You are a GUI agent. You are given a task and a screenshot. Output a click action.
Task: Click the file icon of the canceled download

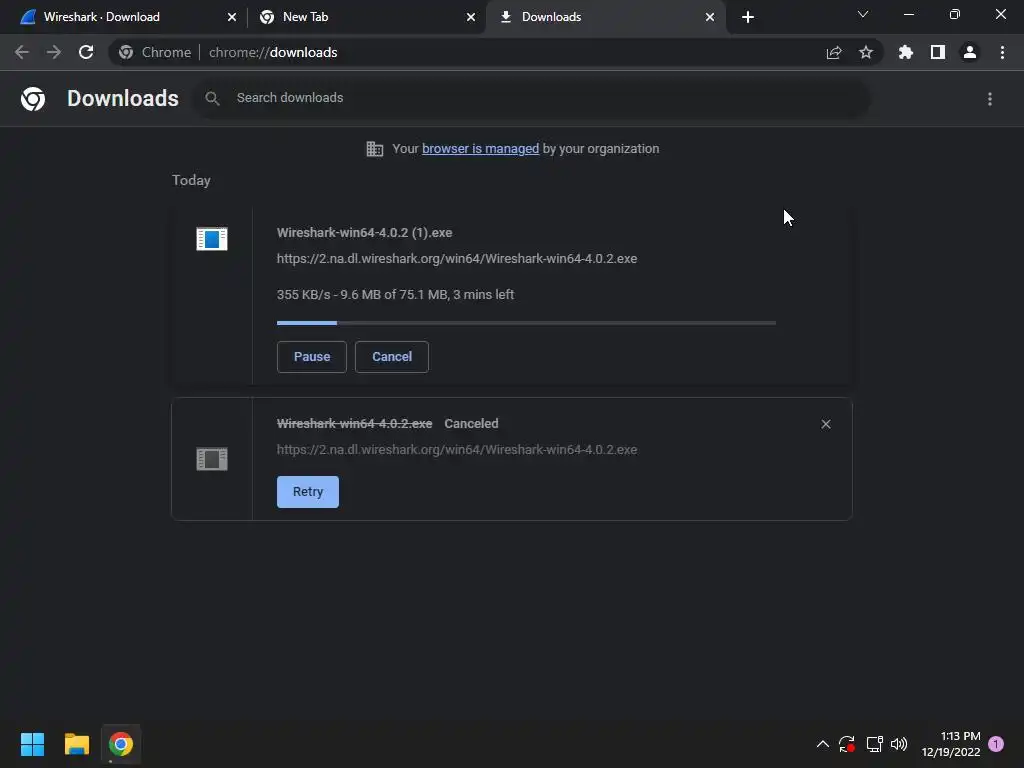[x=212, y=459]
